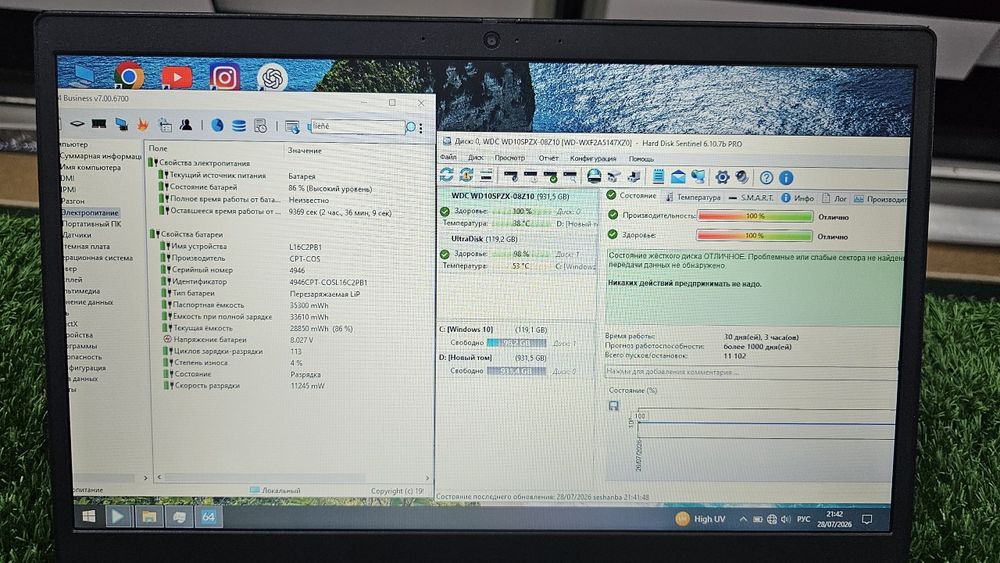The width and height of the screenshot is (1000, 563).
Task: Click the network monitors icon in AIDA64 toolbar
Action: coord(121,124)
